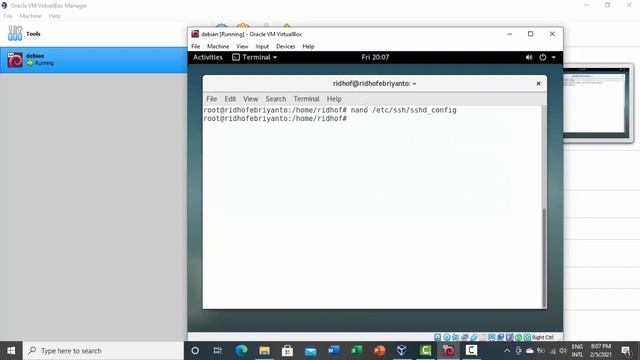
Task: Open the terminal File menu
Action: [x=211, y=99]
